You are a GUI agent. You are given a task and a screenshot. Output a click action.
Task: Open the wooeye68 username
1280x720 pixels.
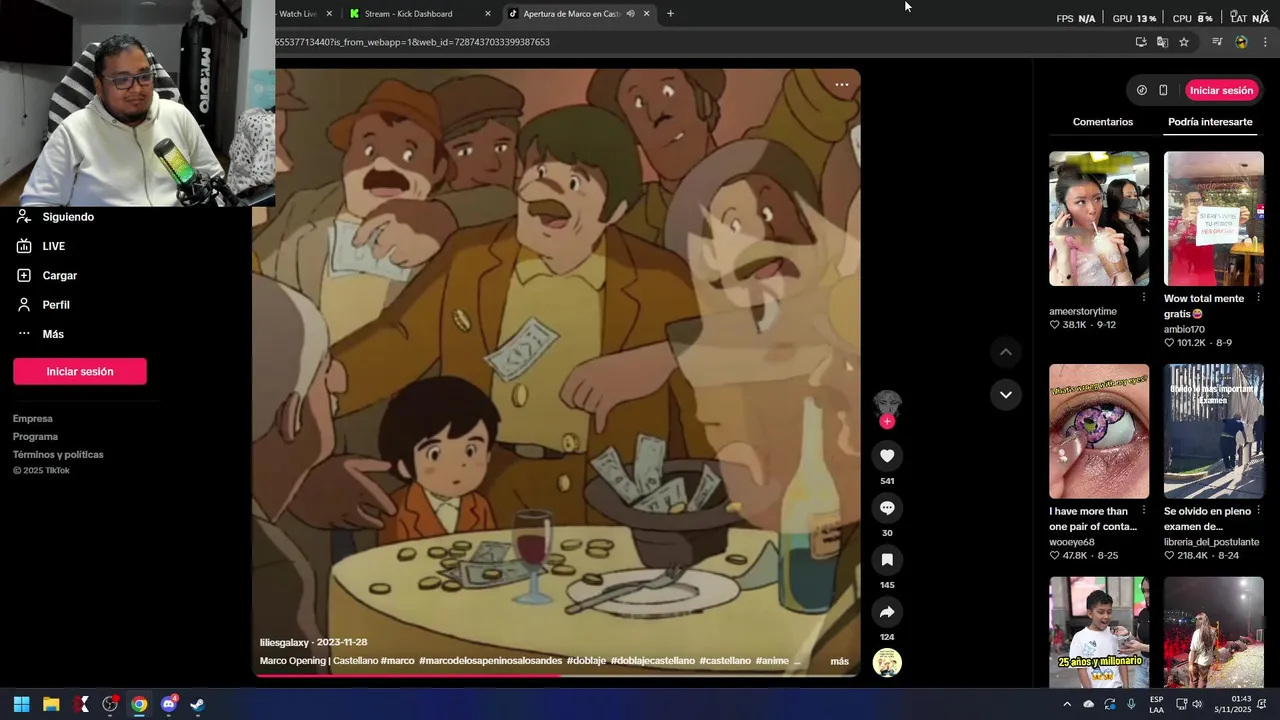[x=1072, y=542]
